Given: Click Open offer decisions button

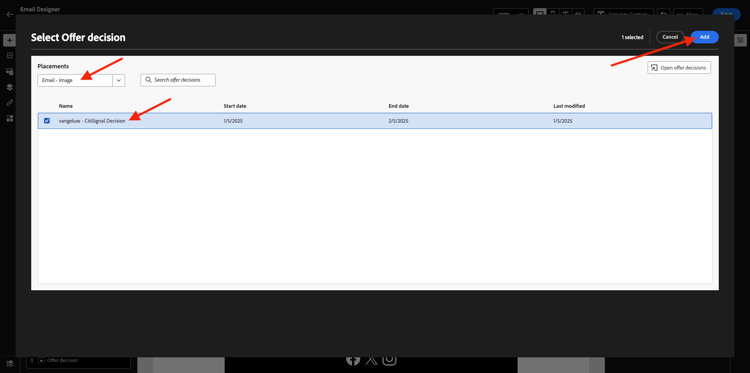Looking at the screenshot, I should pos(679,68).
